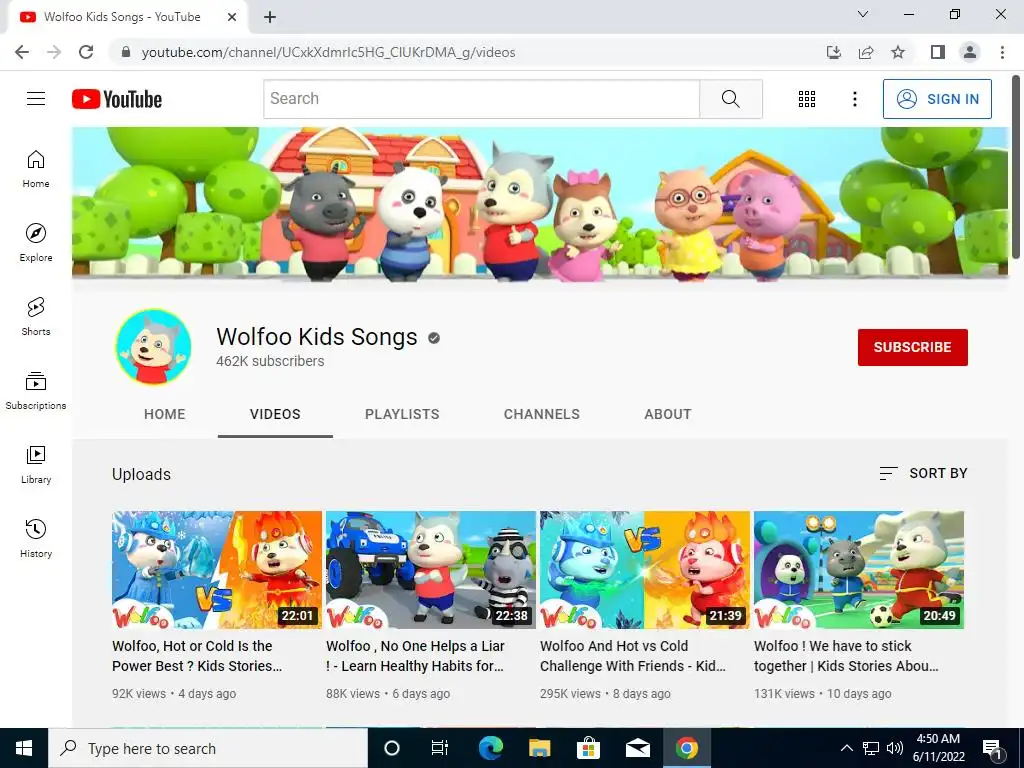Click the SIGN IN button
Image resolution: width=1024 pixels, height=768 pixels.
coord(937,99)
